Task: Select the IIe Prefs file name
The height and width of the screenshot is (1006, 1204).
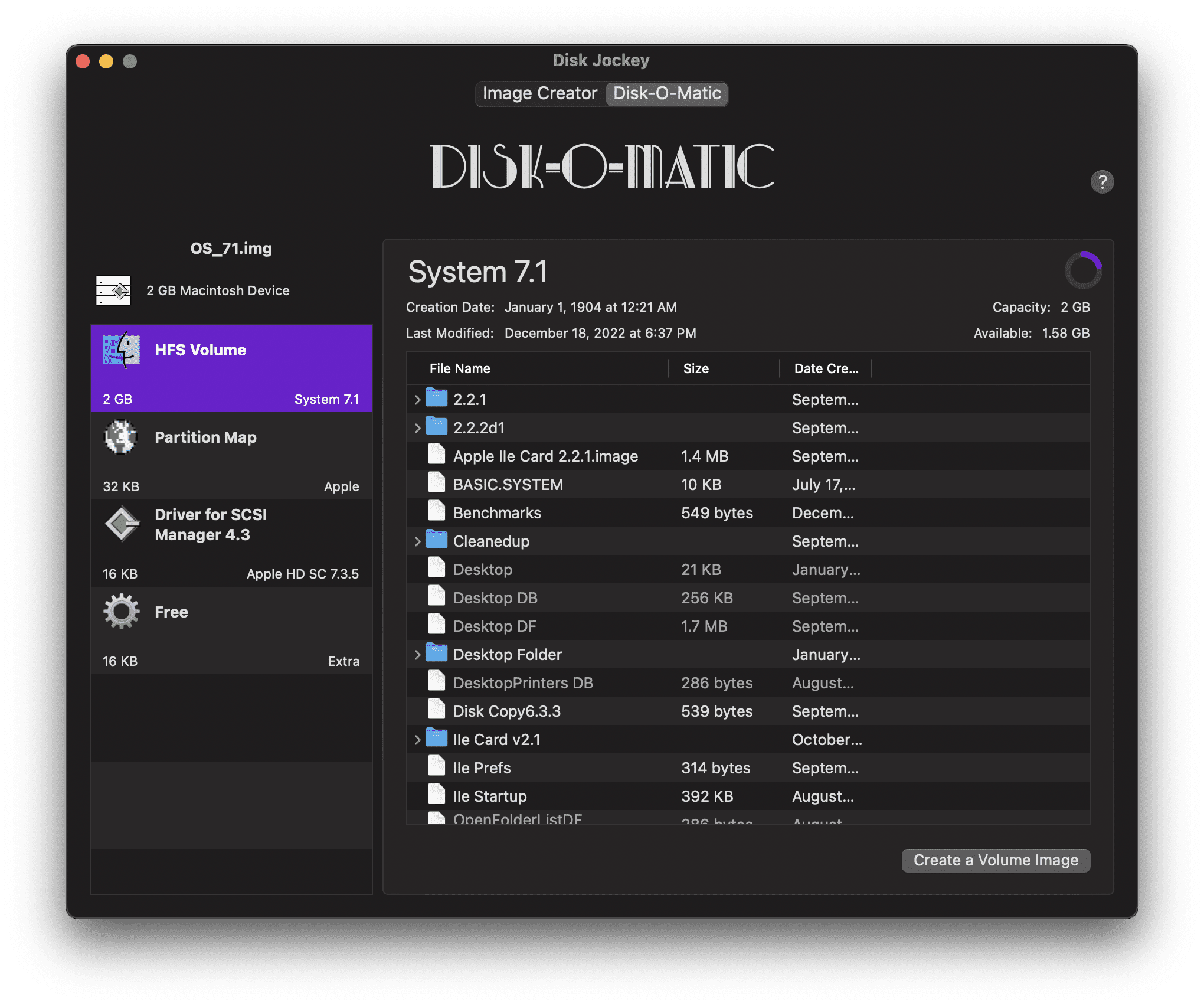Action: click(x=482, y=768)
